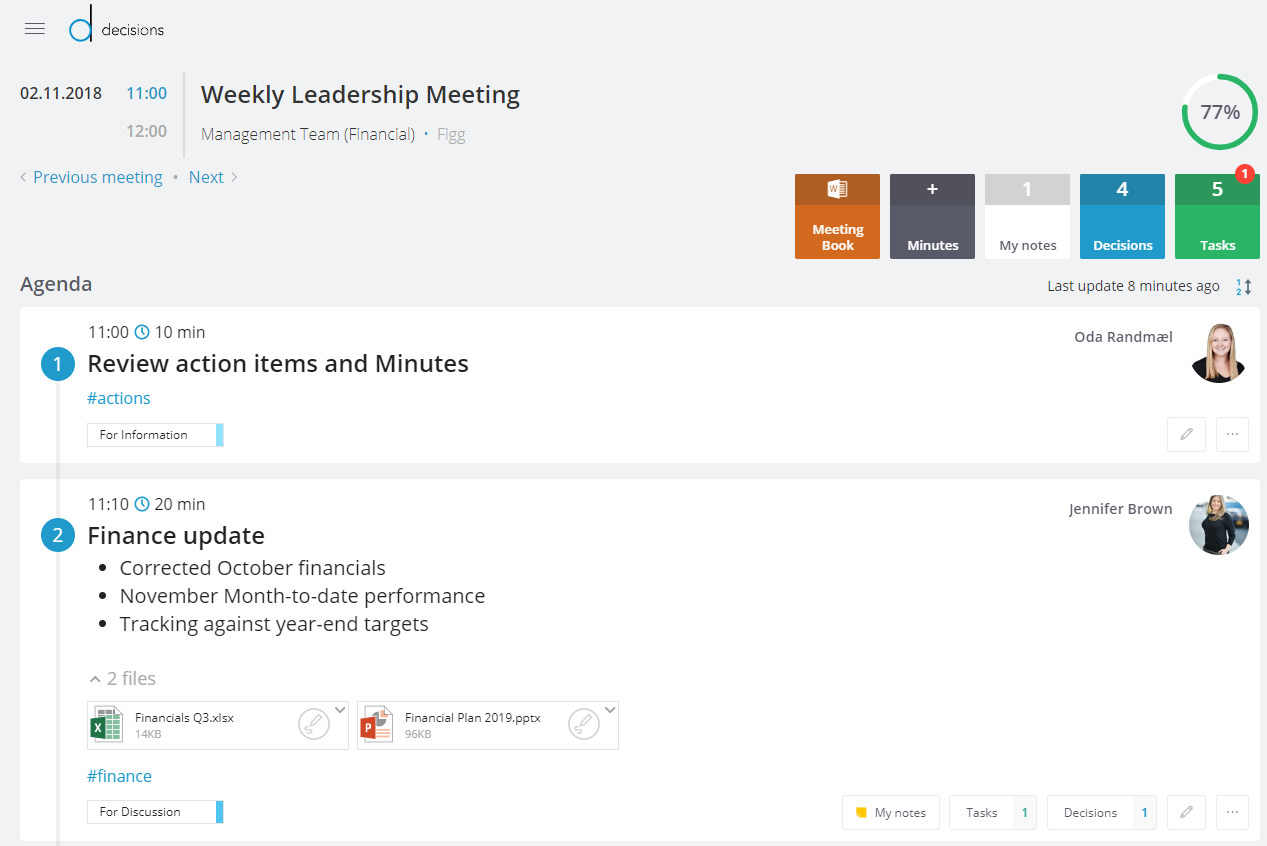Click the agenda sort order icon
1267x846 pixels.
point(1244,287)
